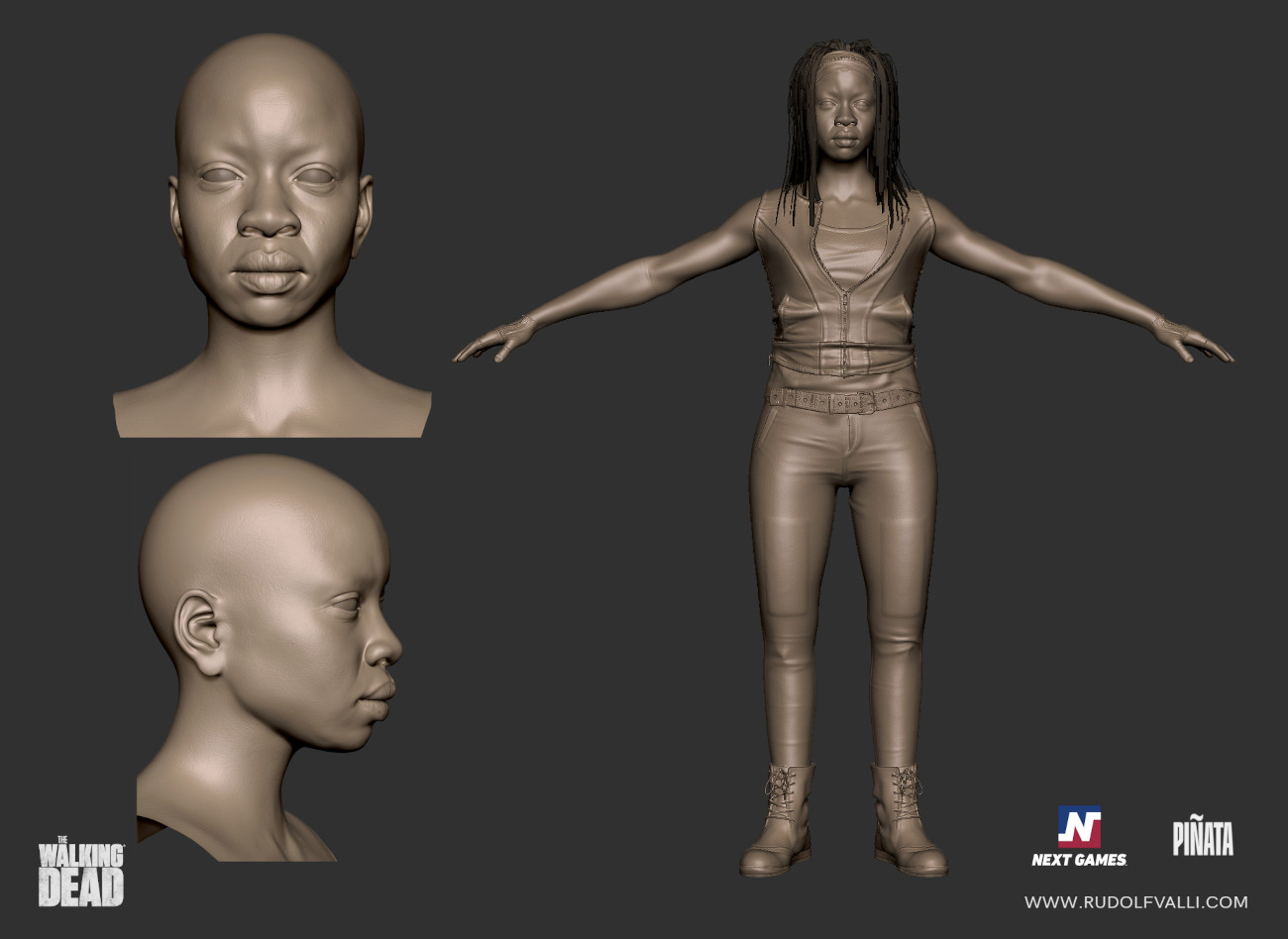Screen dimensions: 1288x939
Task: Click the nose of the front-view head
Action: tap(270, 223)
